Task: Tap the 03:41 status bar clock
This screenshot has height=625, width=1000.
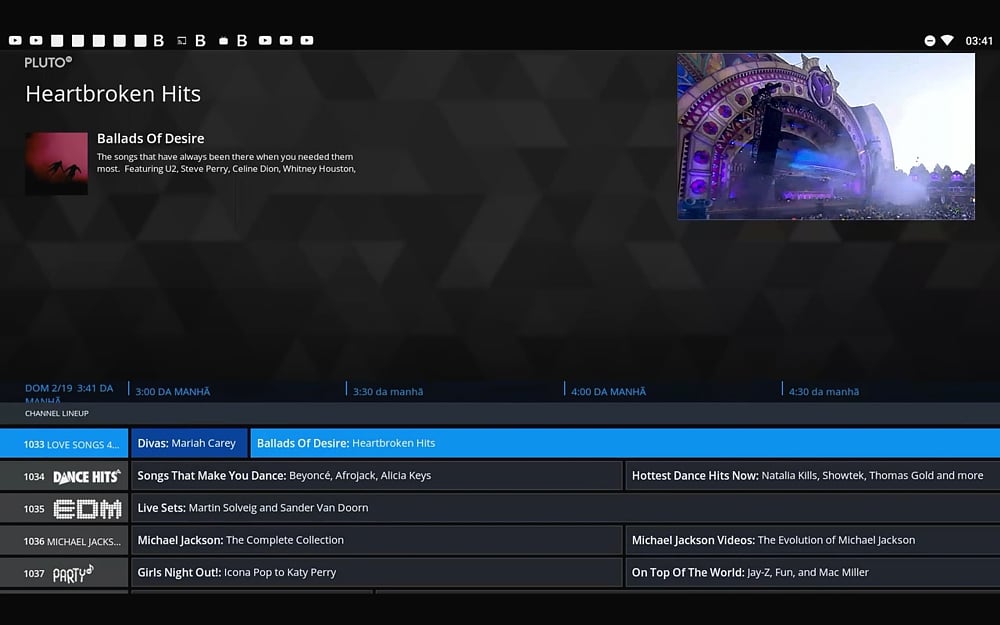Action: click(x=979, y=41)
